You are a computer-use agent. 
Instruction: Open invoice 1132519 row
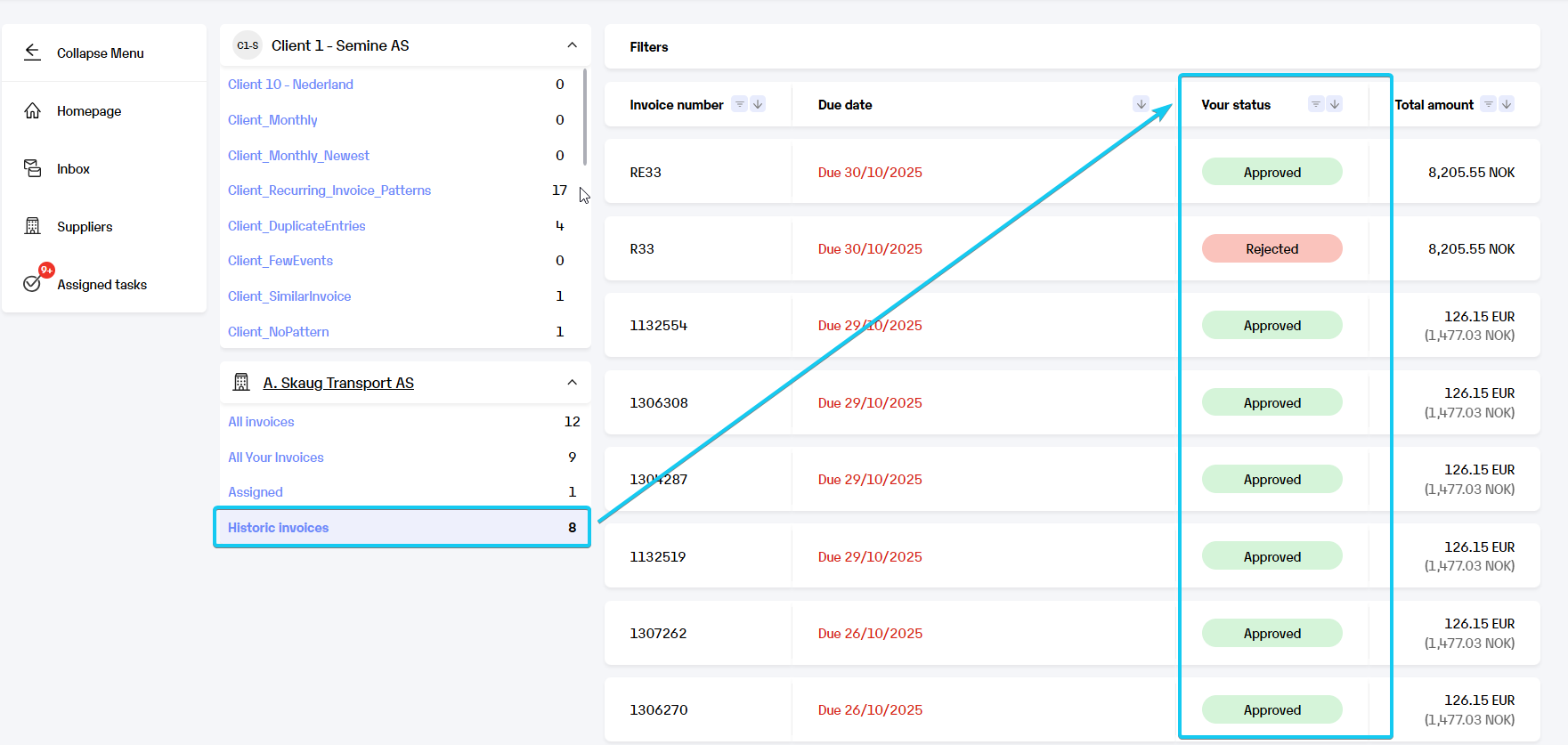(1072, 556)
